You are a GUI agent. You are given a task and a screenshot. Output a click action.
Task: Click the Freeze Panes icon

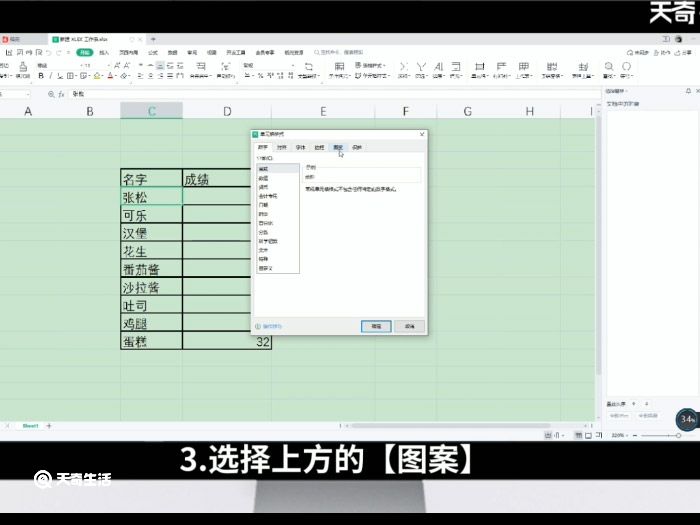coord(552,67)
